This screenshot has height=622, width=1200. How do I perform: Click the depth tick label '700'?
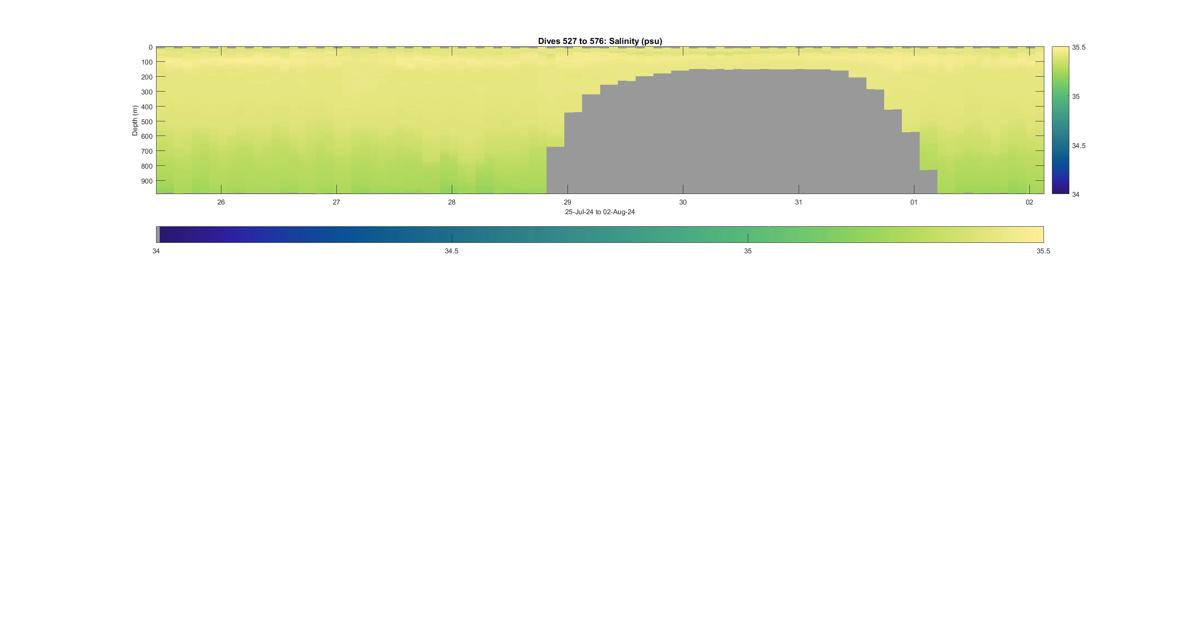pyautogui.click(x=146, y=151)
